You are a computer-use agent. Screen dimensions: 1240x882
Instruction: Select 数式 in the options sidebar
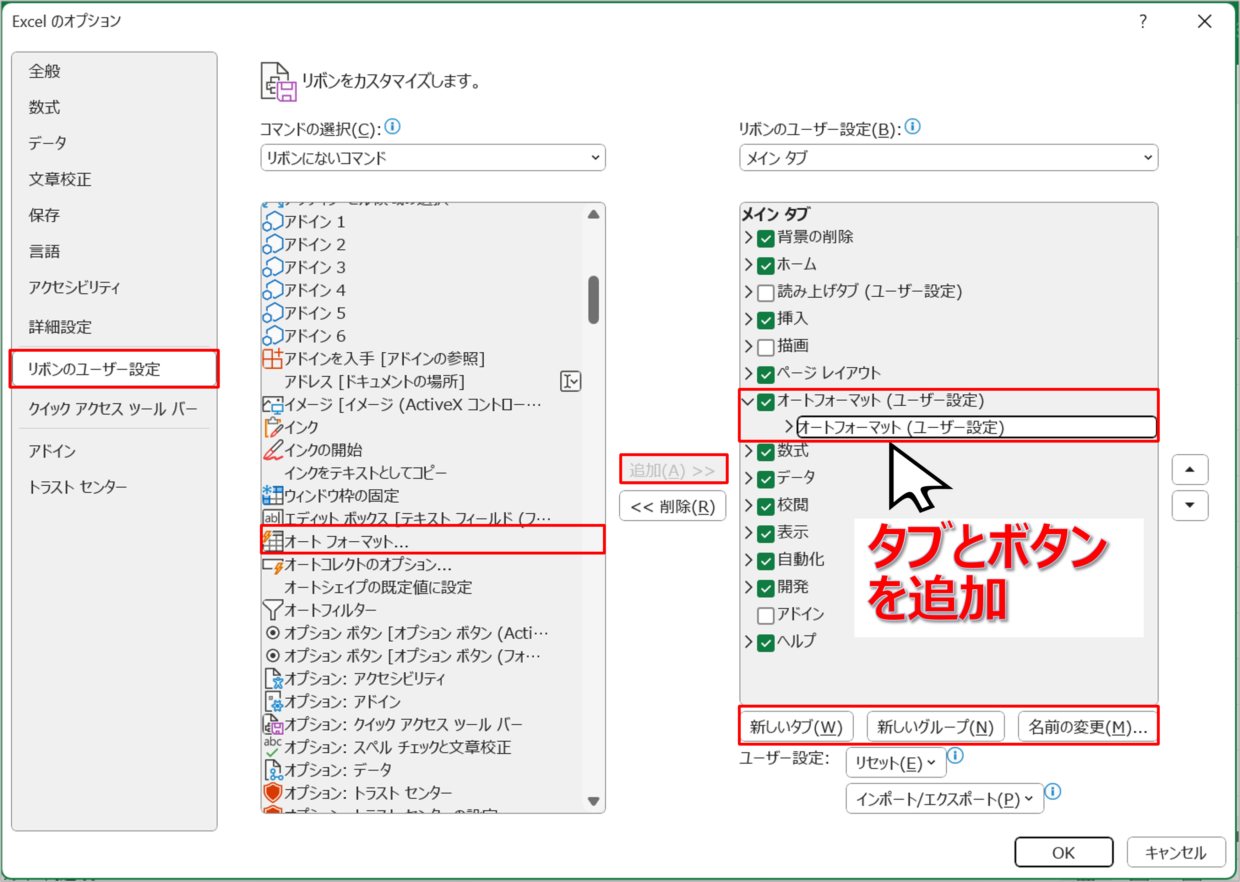(114, 107)
